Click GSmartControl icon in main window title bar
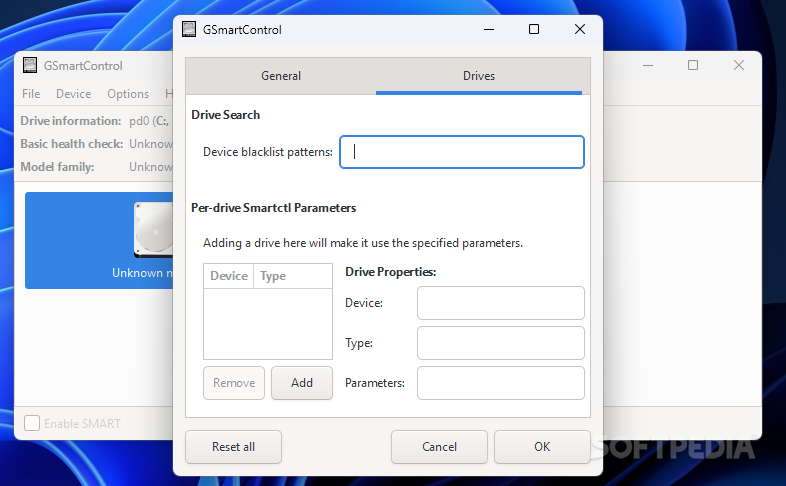Image resolution: width=786 pixels, height=486 pixels. [30, 65]
